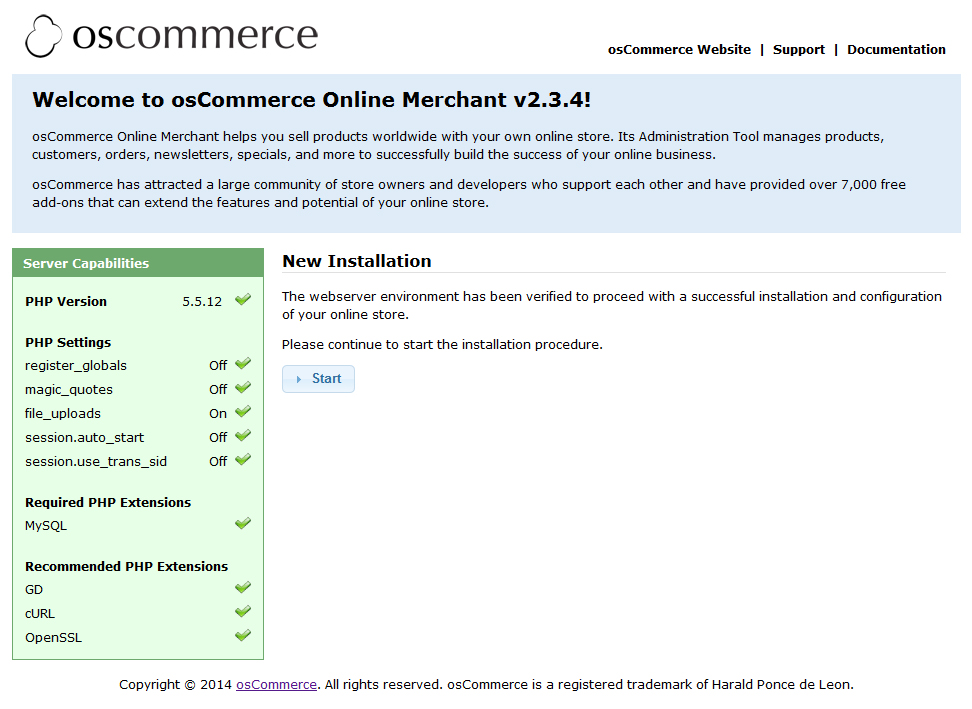Image resolution: width=972 pixels, height=709 pixels.
Task: Click the register_globals green checkmark
Action: (243, 364)
